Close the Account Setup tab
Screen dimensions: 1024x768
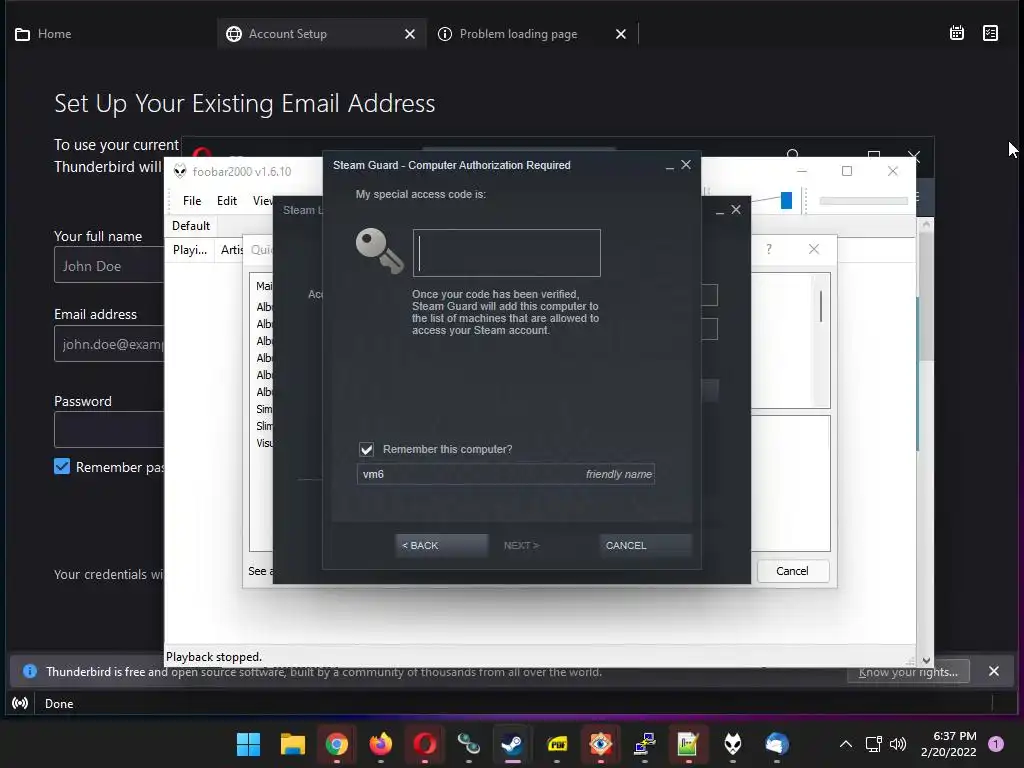pos(409,34)
